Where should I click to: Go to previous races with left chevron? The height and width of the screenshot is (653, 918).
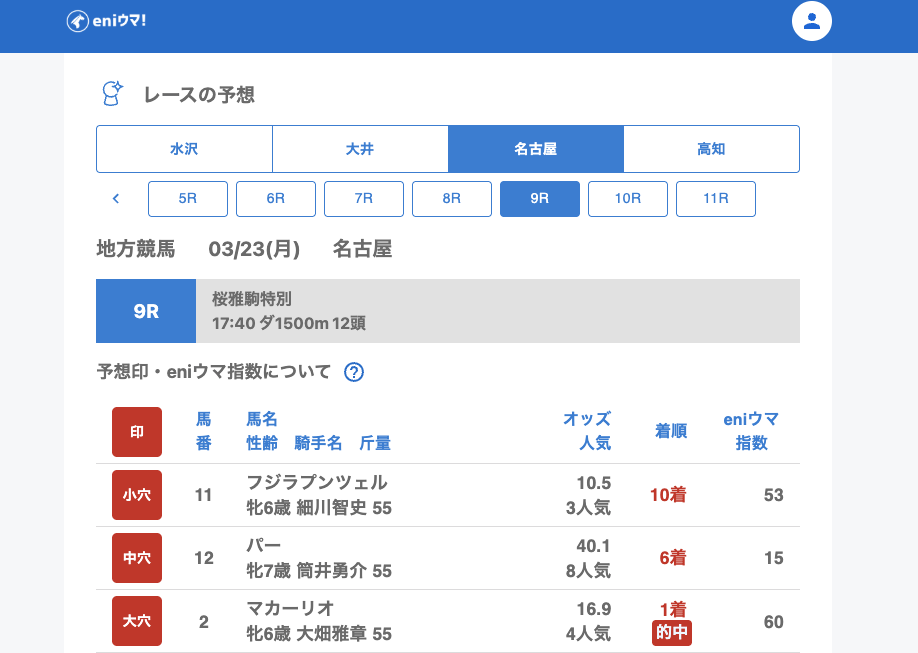[x=116, y=199]
